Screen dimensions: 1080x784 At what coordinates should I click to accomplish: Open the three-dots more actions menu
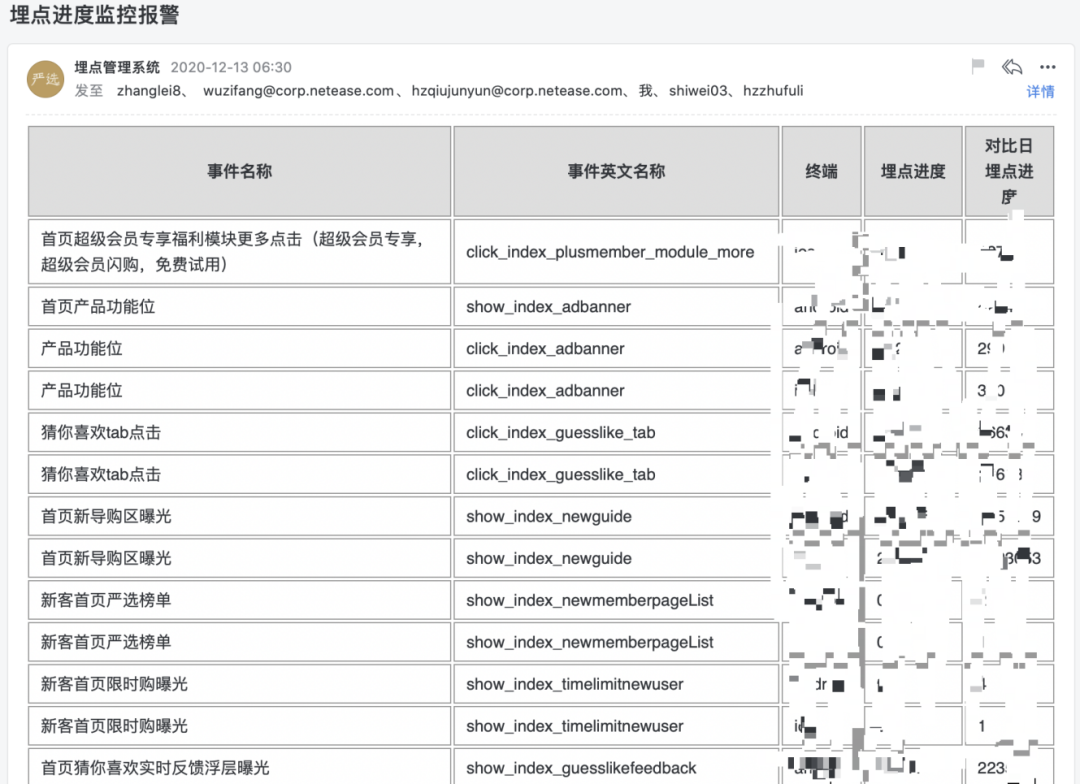pos(1048,67)
